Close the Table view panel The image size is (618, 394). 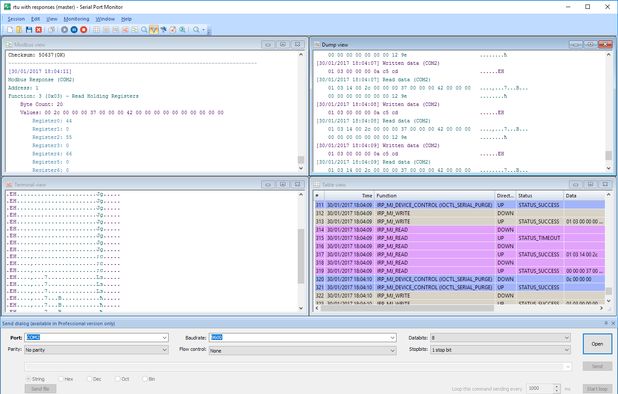[x=605, y=184]
